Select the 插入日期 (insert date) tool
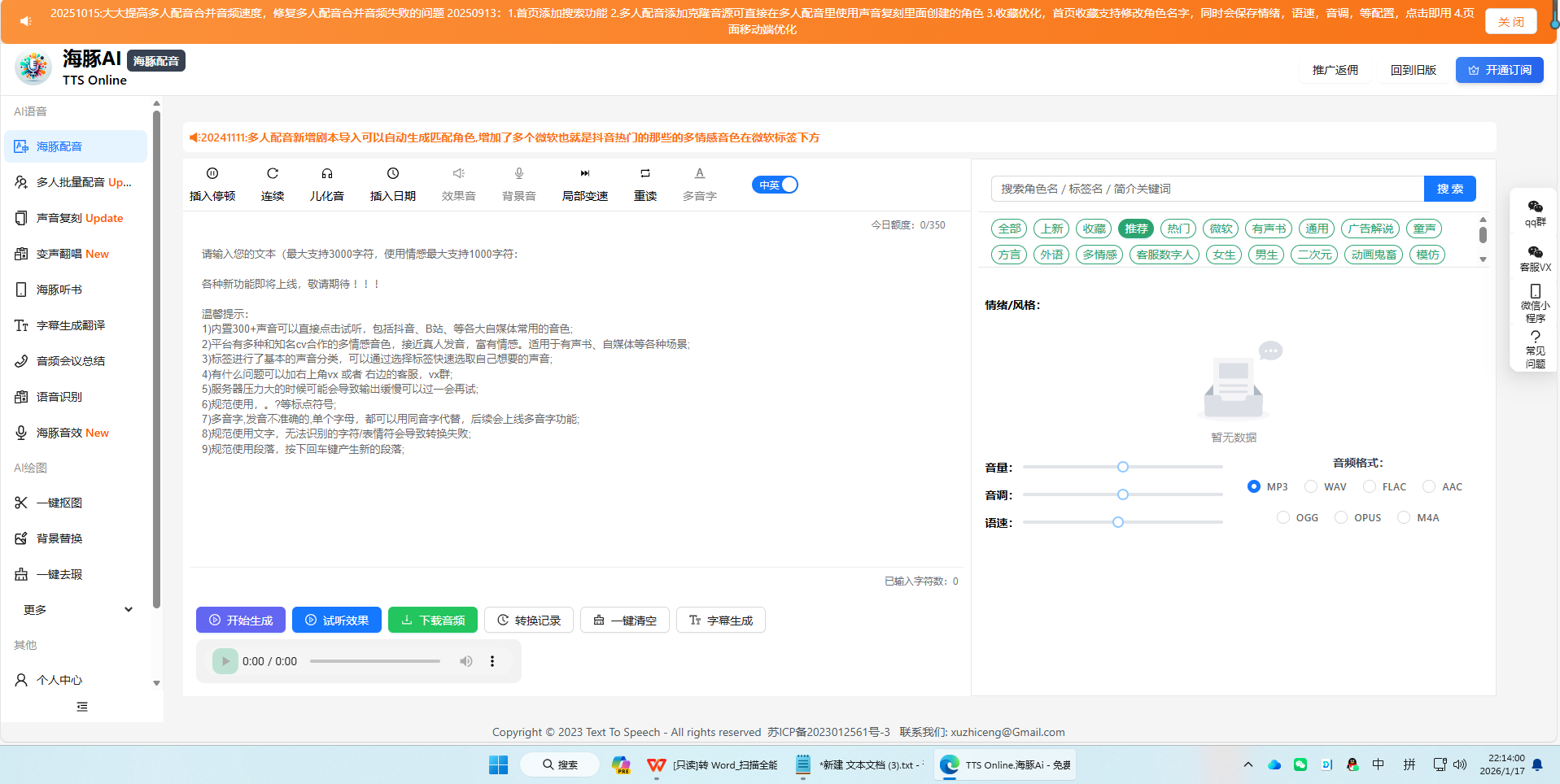This screenshot has width=1560, height=784. (x=392, y=183)
